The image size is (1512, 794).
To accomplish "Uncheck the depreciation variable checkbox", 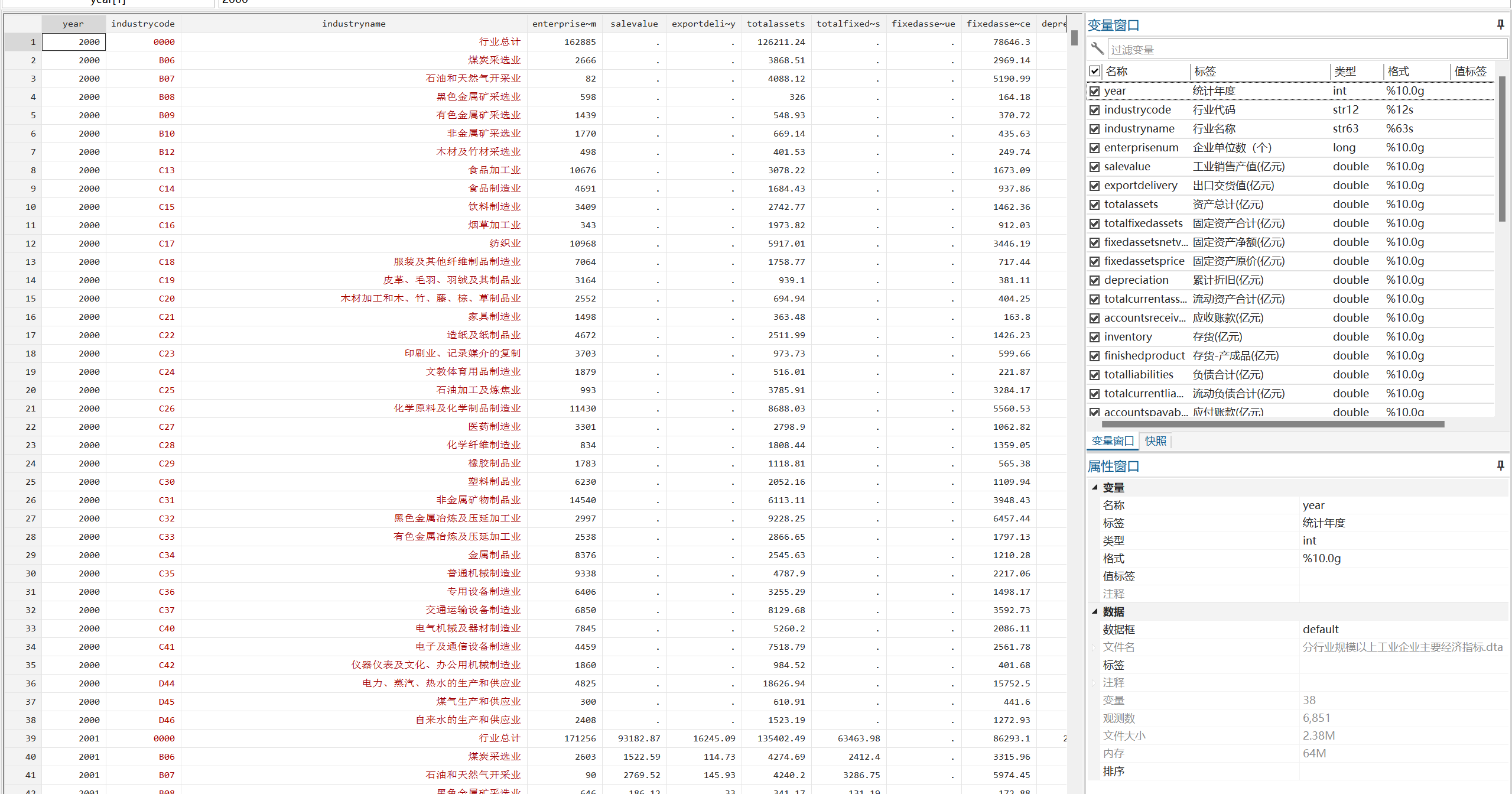I will pos(1095,280).
